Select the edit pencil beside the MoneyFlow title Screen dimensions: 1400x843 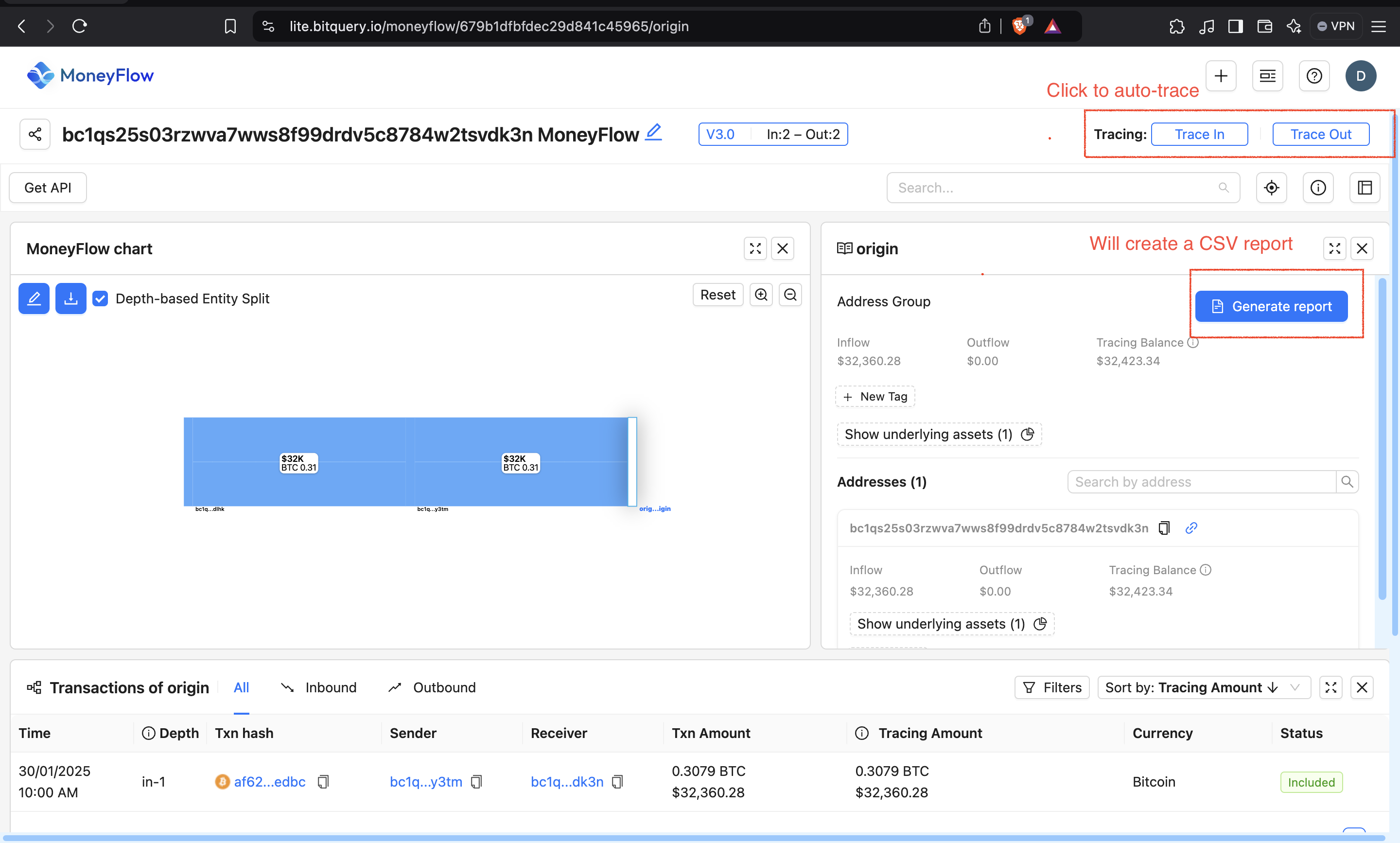pyautogui.click(x=654, y=132)
